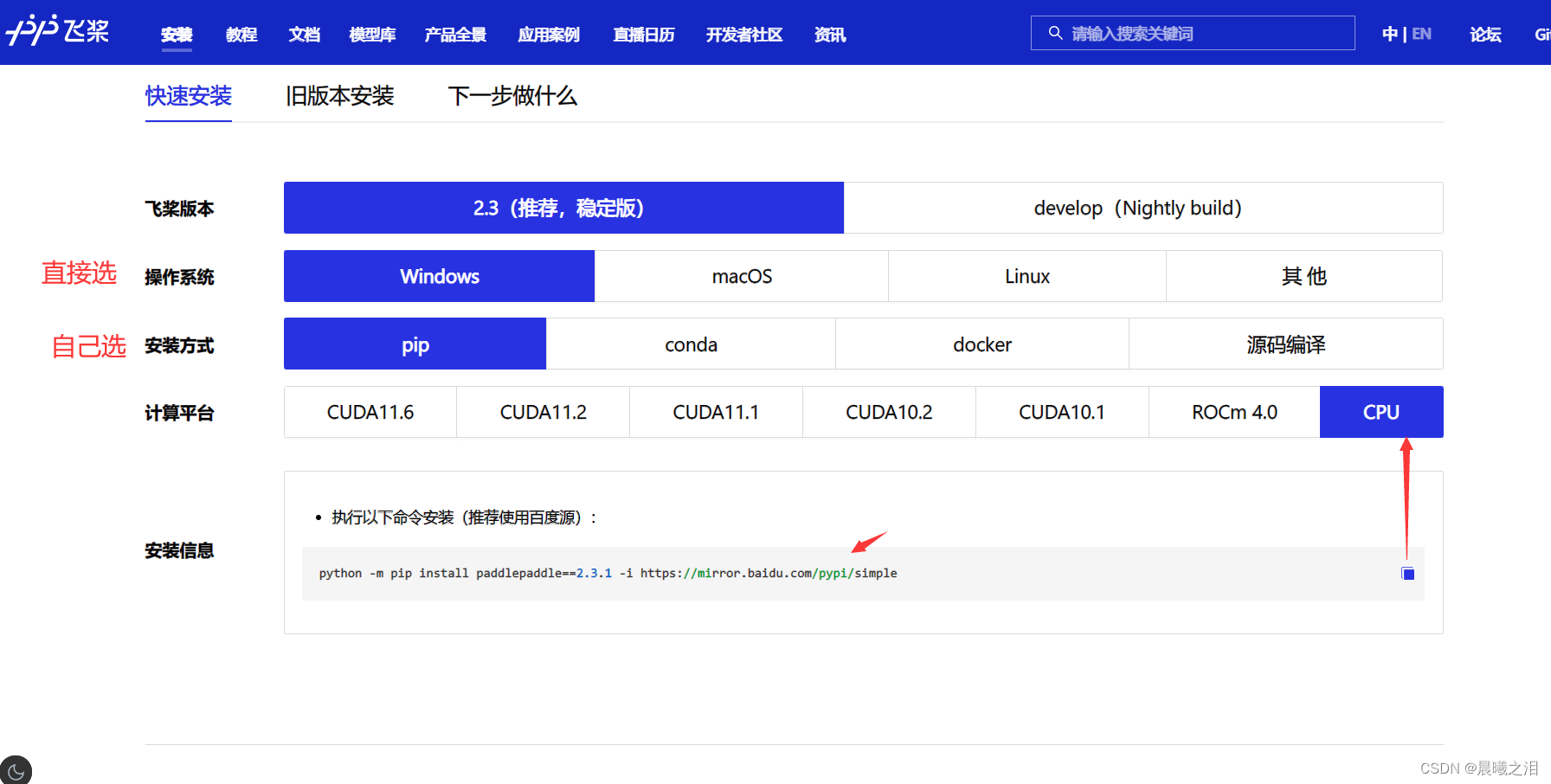Click the search magnifier icon
Screen dimensions: 1551x784
point(1055,32)
